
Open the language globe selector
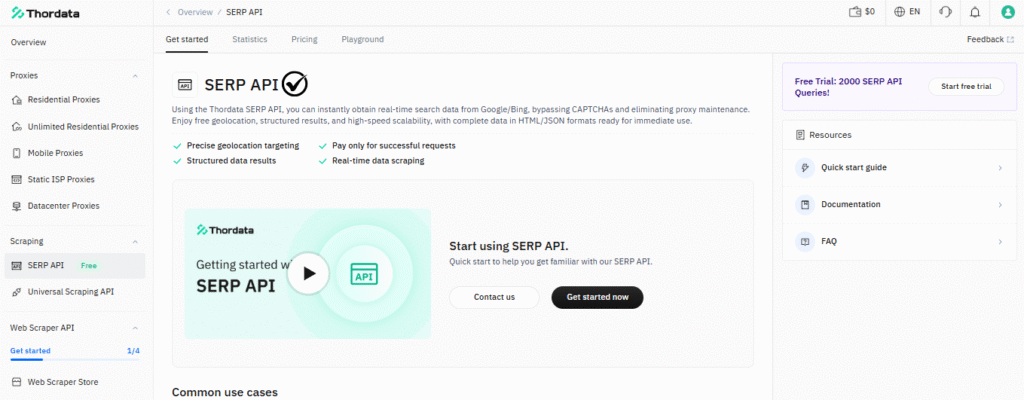pos(900,12)
